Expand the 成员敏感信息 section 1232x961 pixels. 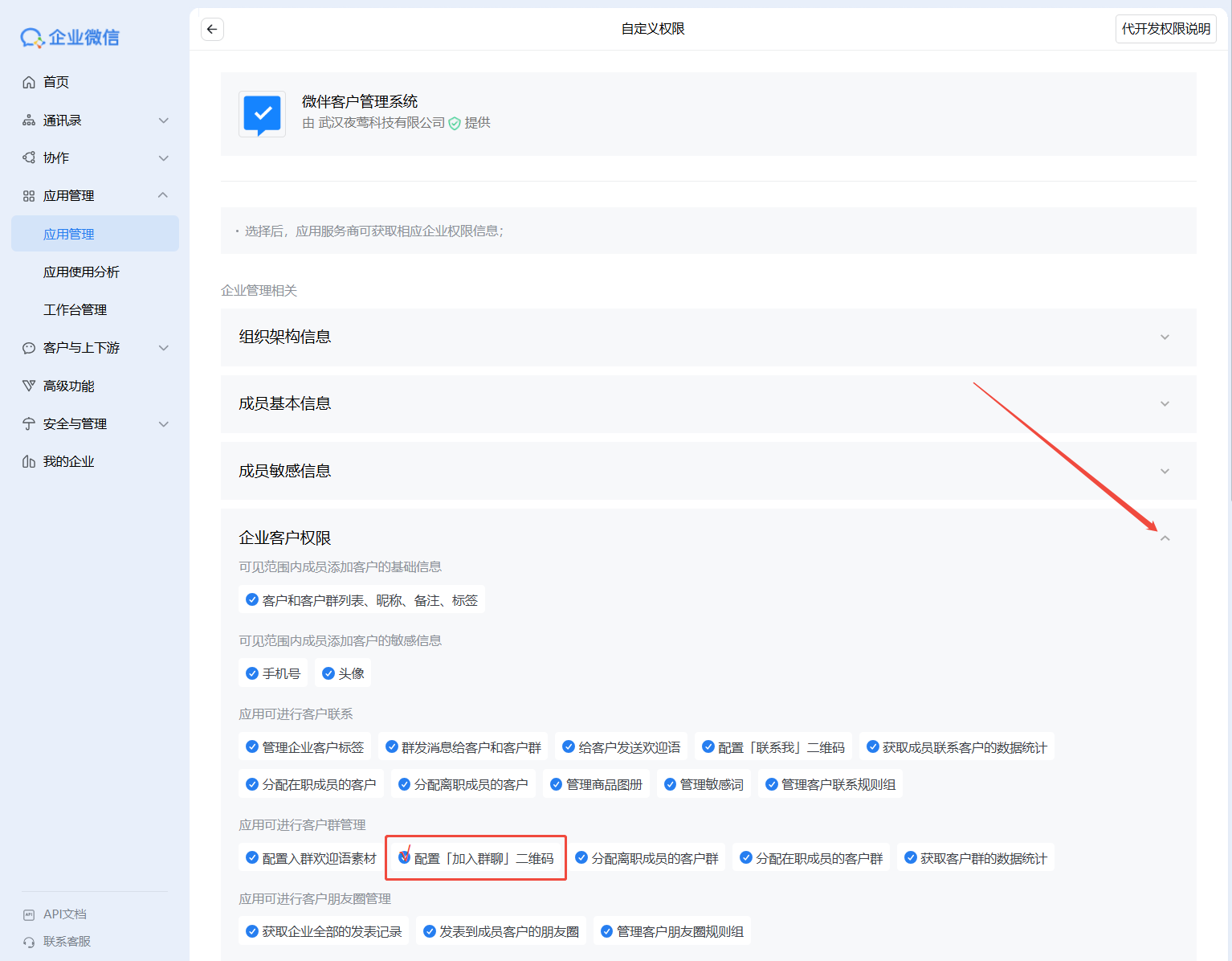(x=1165, y=472)
